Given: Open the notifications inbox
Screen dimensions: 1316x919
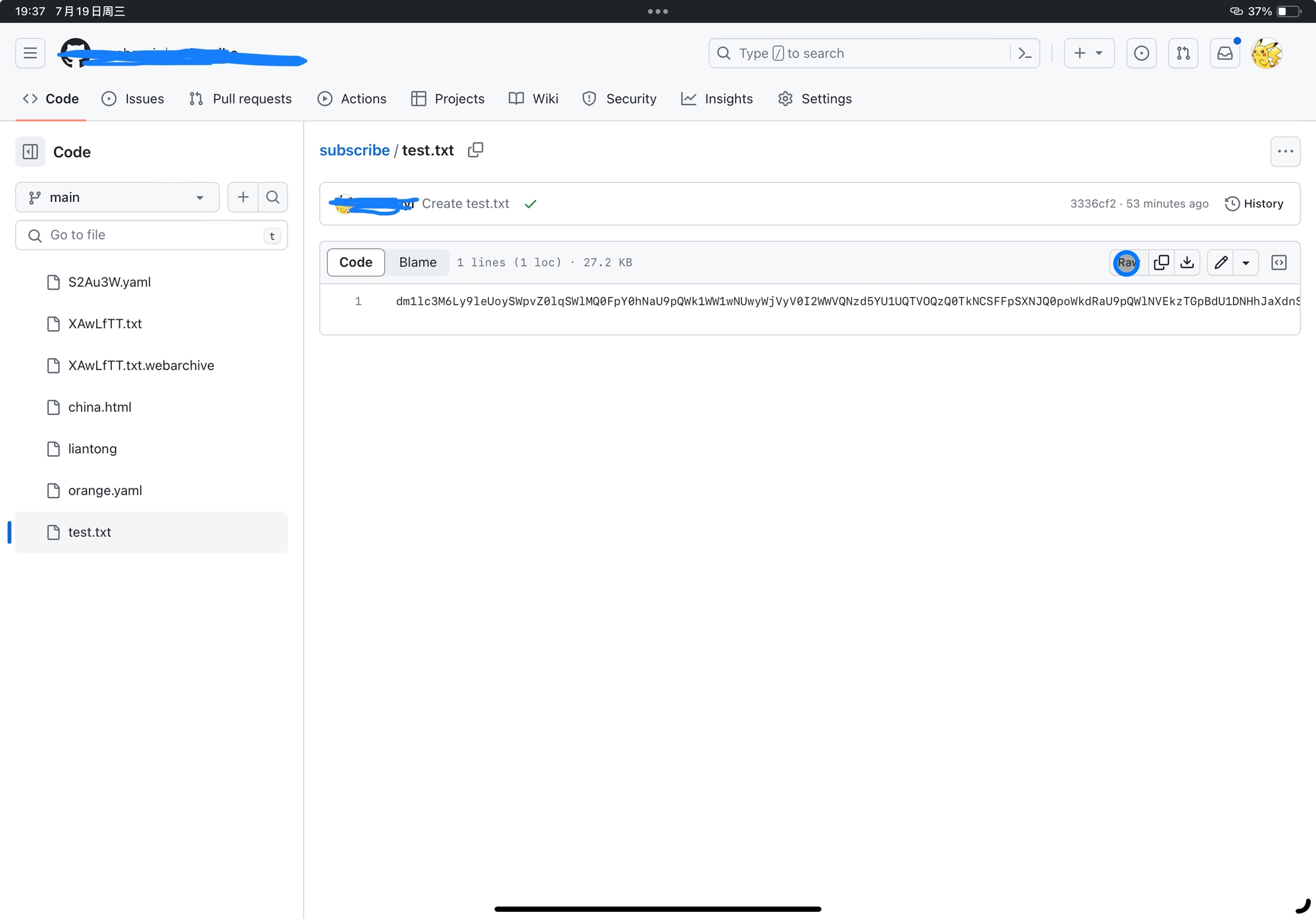Looking at the screenshot, I should (1225, 53).
